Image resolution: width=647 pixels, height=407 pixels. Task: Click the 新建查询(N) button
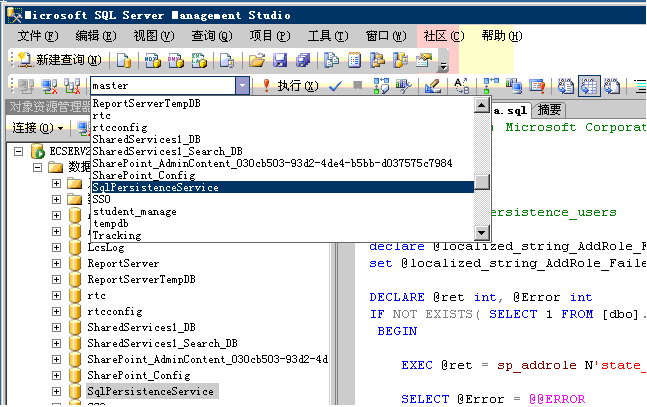pos(60,60)
